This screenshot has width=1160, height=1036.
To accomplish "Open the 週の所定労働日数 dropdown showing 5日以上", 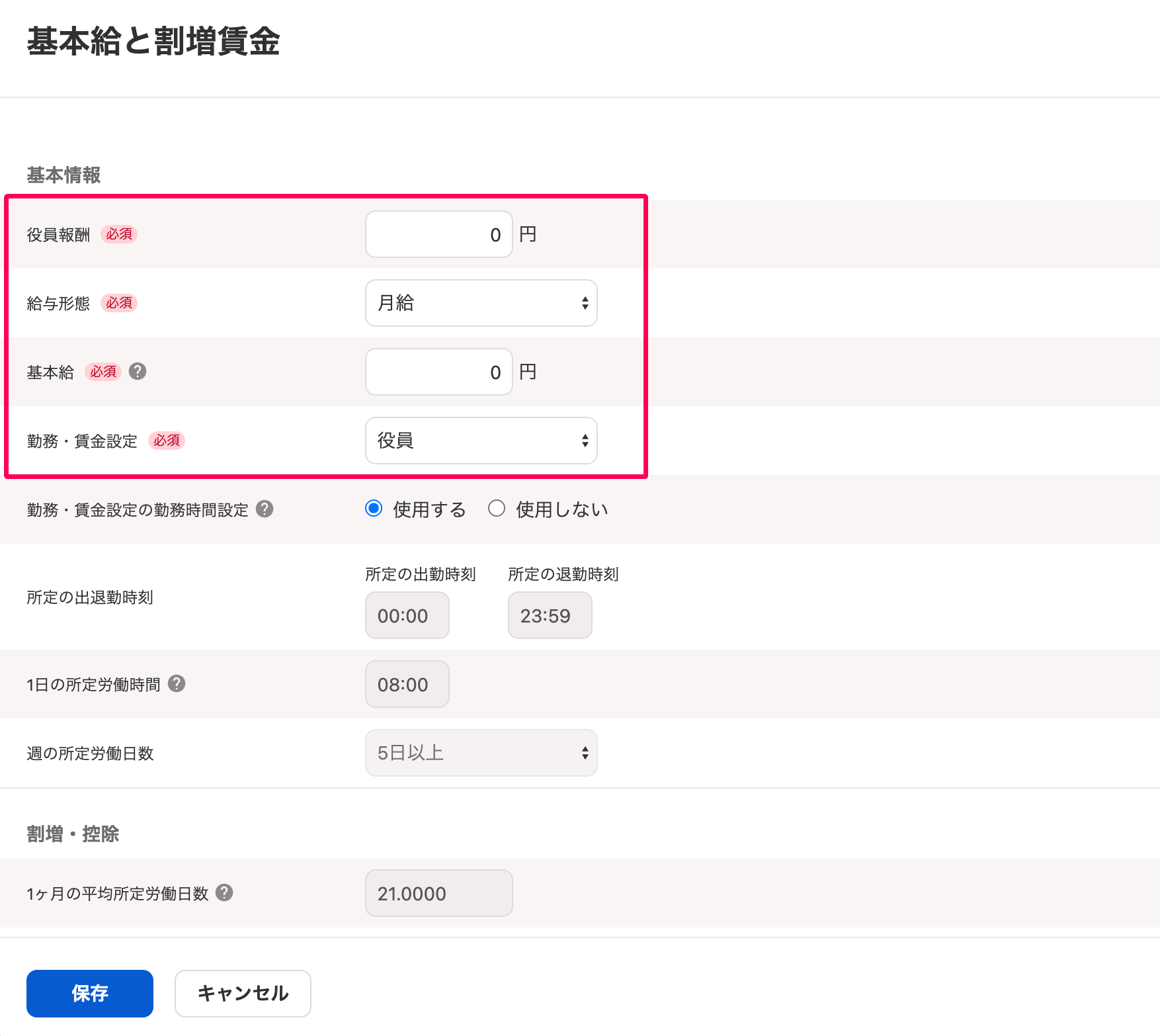I will point(481,753).
